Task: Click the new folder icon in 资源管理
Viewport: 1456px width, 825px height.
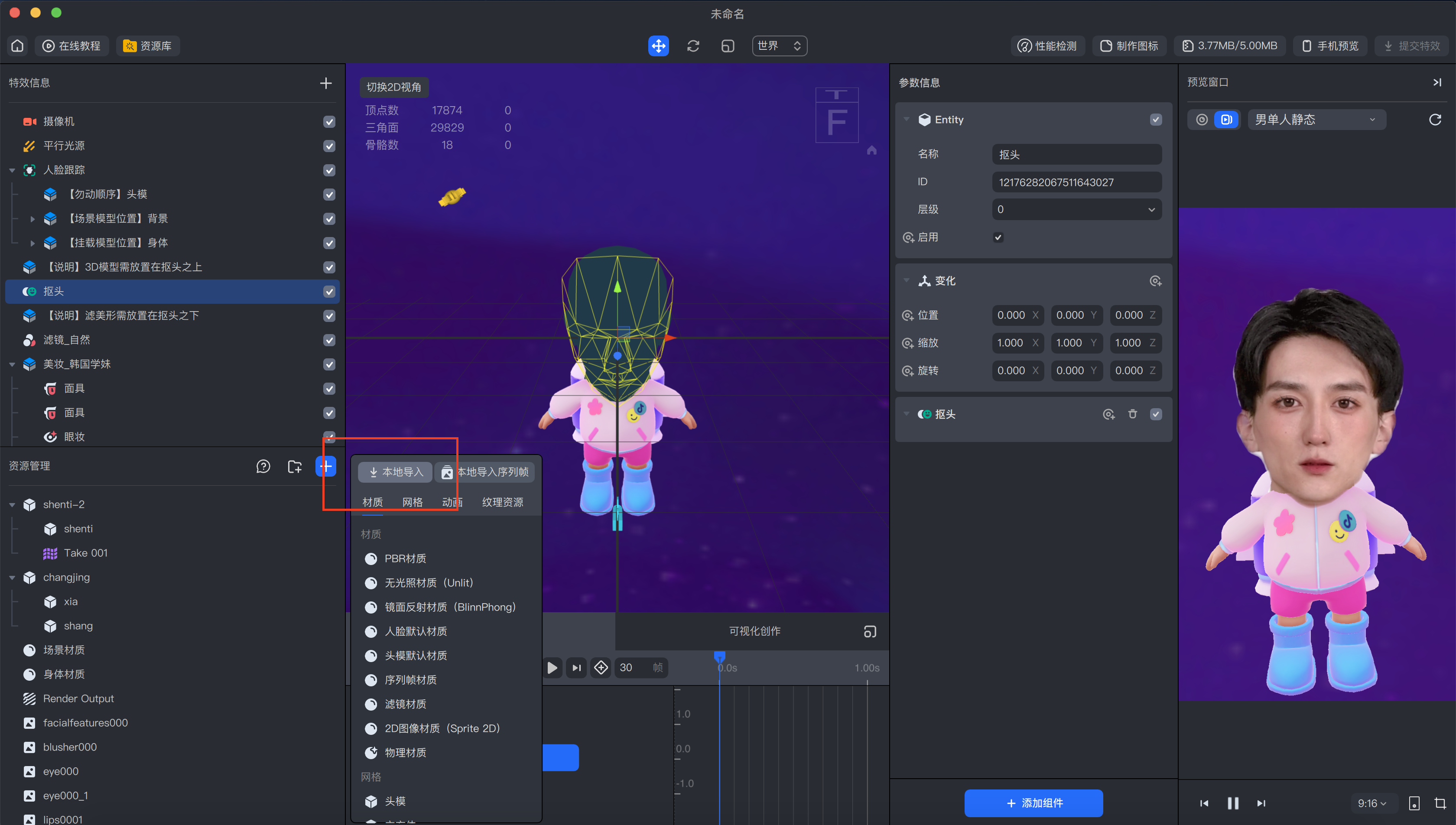Action: pos(295,466)
